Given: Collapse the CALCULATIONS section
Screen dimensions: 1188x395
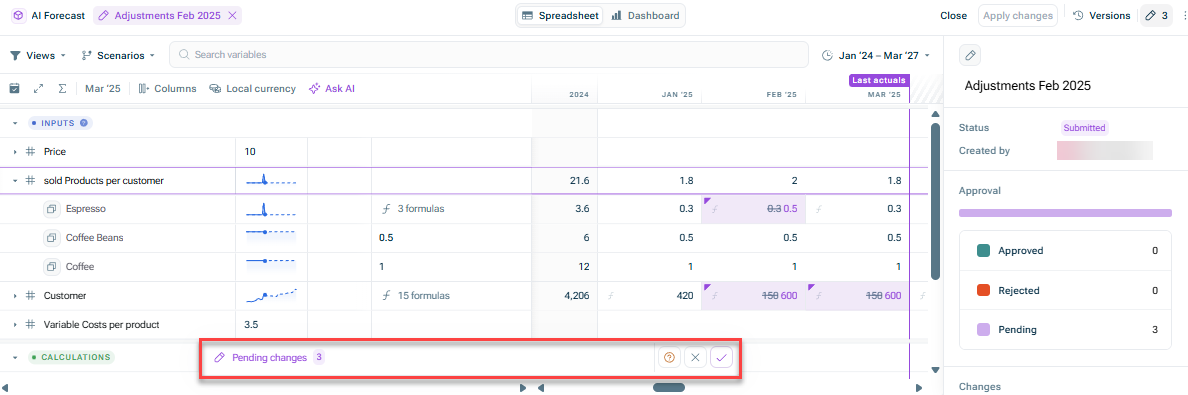Looking at the screenshot, I should (14, 357).
